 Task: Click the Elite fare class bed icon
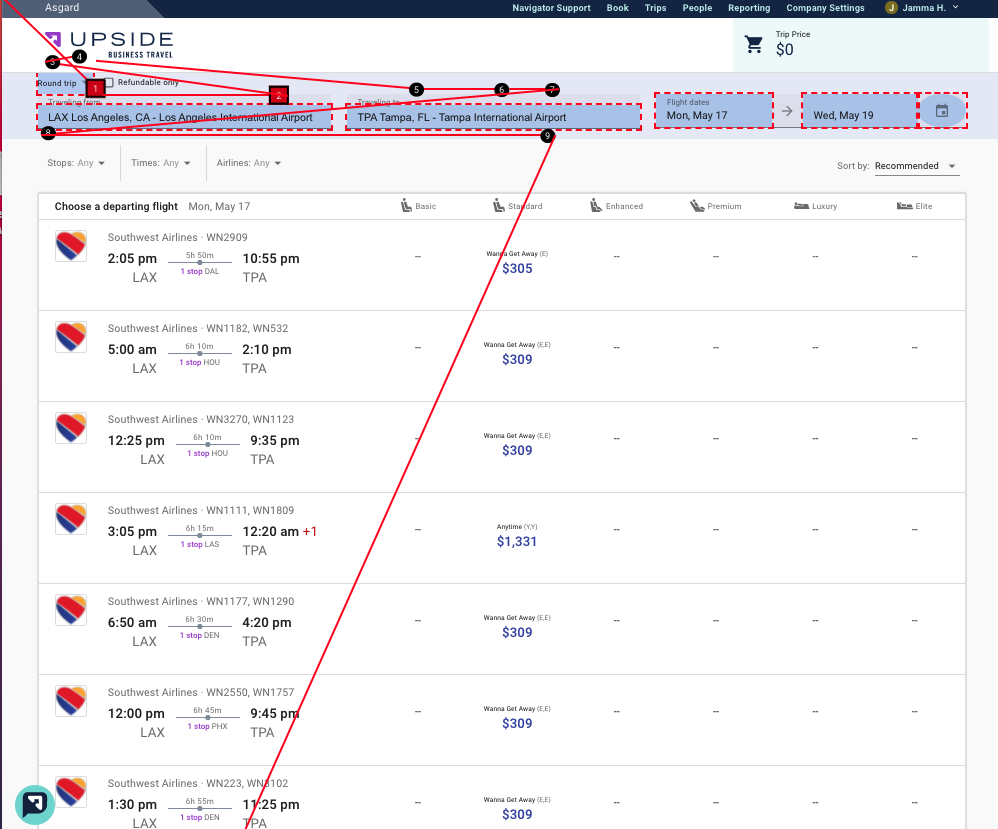coord(904,206)
